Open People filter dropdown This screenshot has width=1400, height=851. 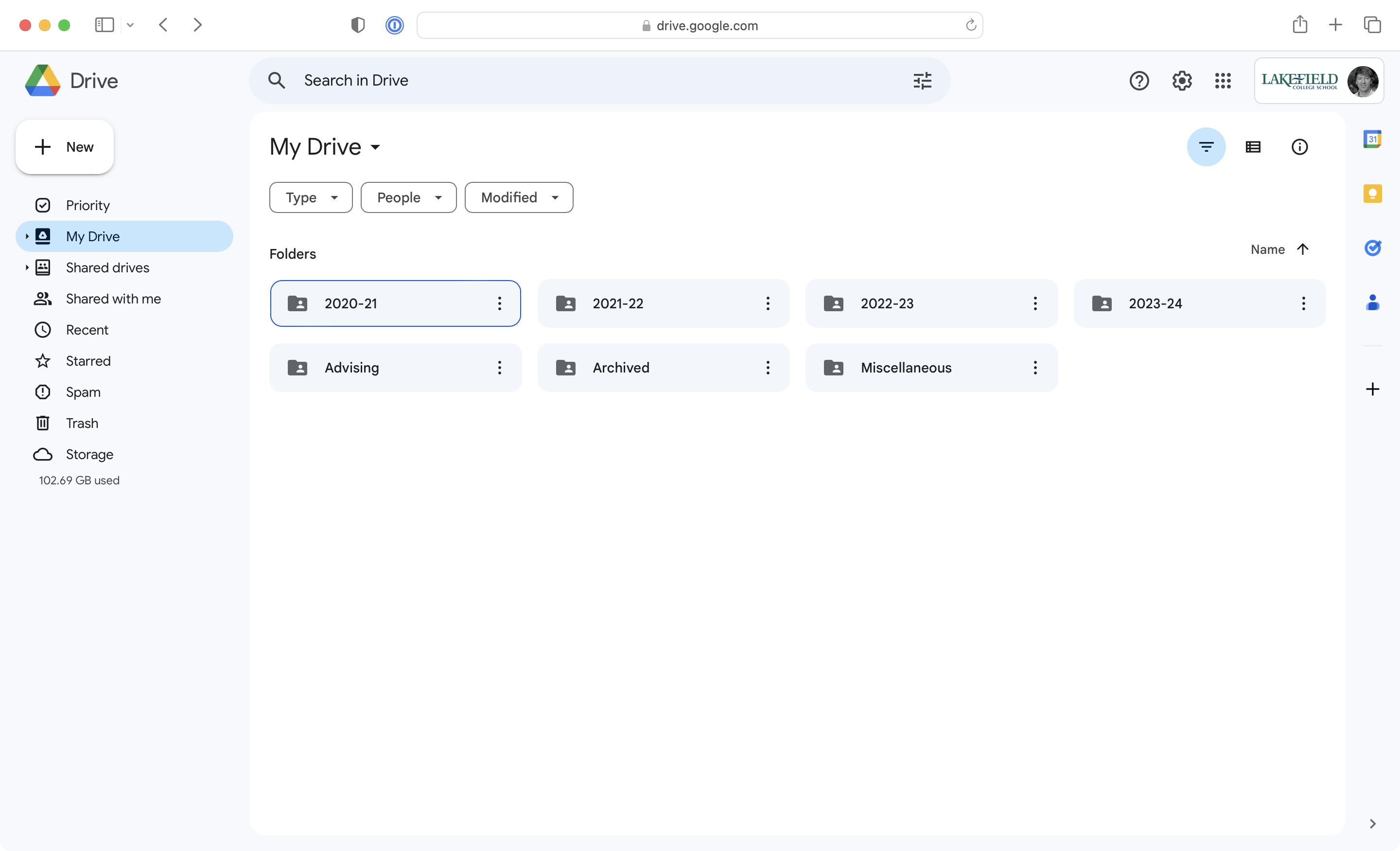click(x=408, y=197)
